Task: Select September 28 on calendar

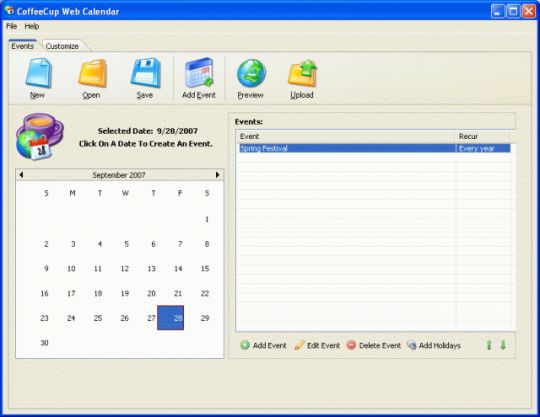Action: tap(170, 318)
